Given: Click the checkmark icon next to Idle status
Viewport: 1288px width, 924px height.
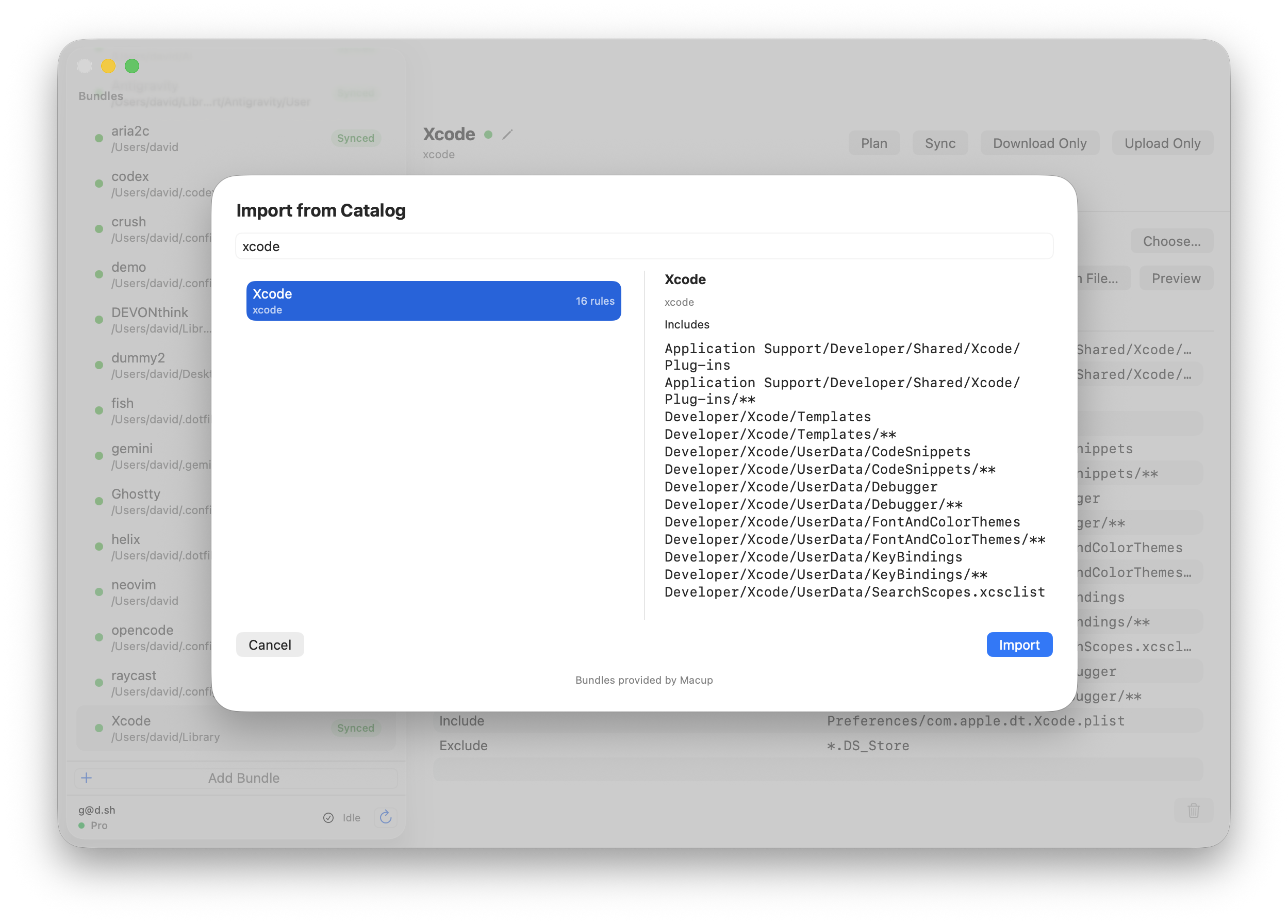Looking at the screenshot, I should (329, 818).
